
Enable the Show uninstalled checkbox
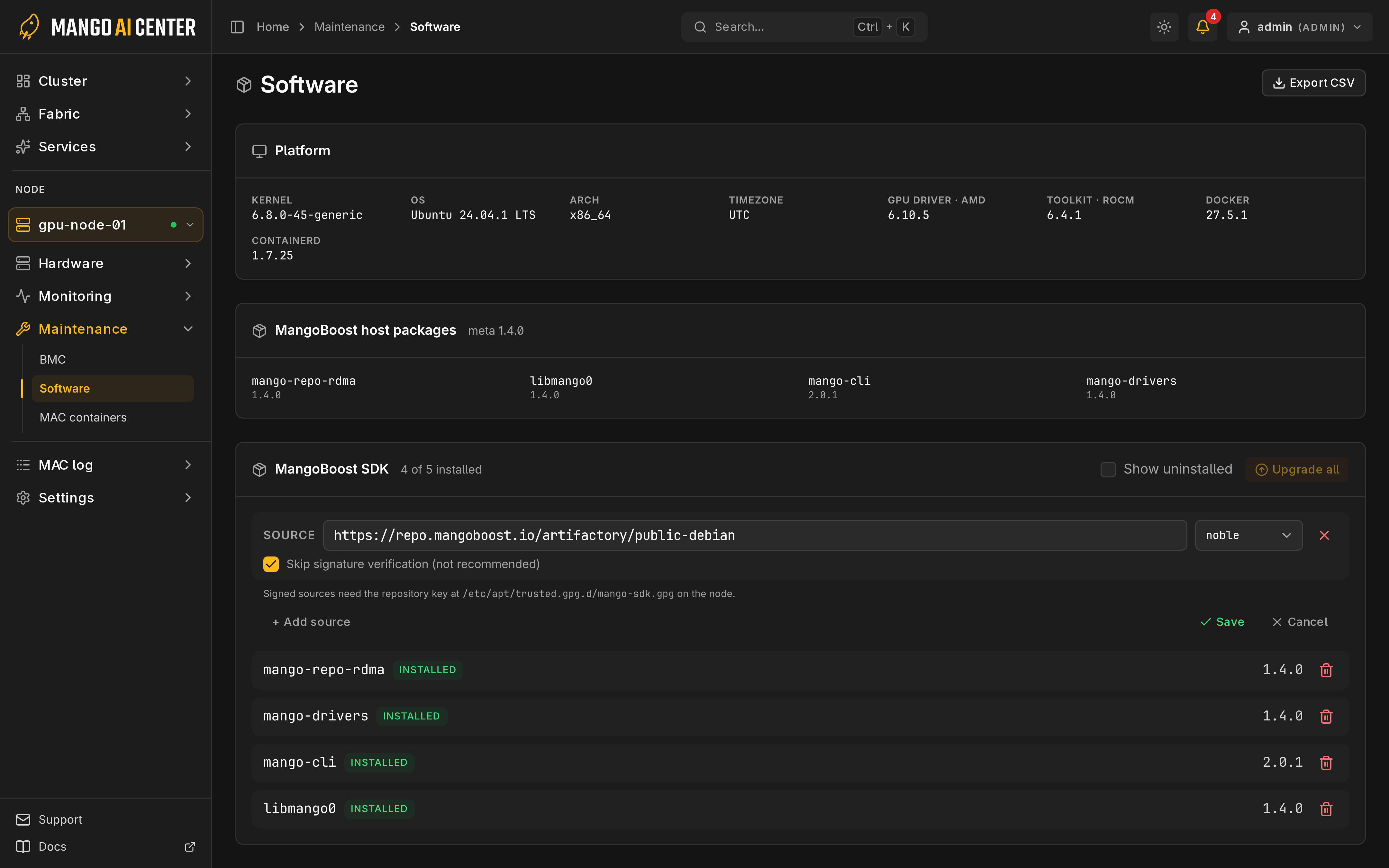coord(1108,470)
